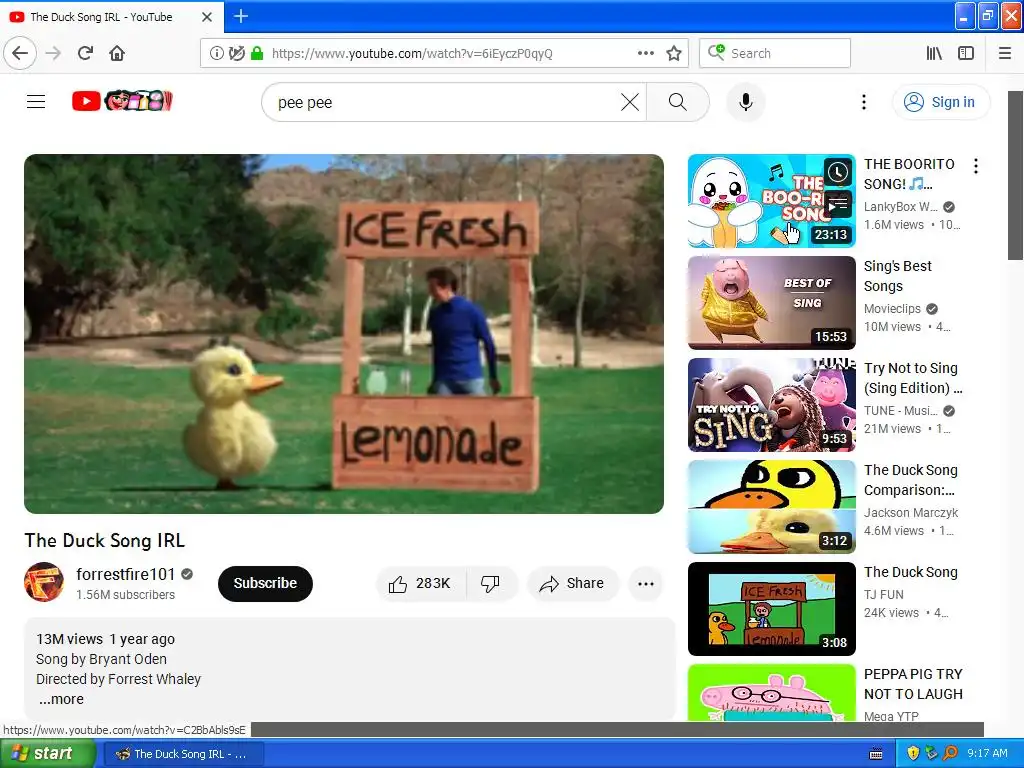Image resolution: width=1024 pixels, height=768 pixels.
Task: Click the magnifier tray icon beside the clock
Action: point(950,754)
